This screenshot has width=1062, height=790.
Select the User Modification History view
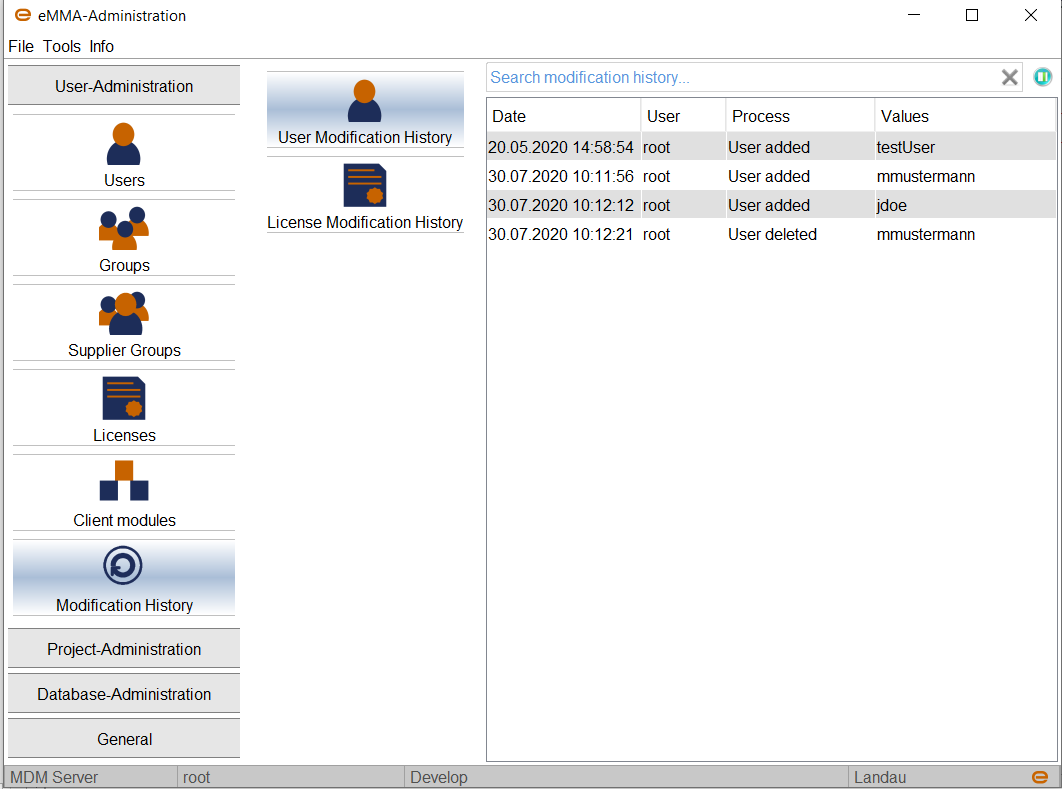tap(364, 110)
